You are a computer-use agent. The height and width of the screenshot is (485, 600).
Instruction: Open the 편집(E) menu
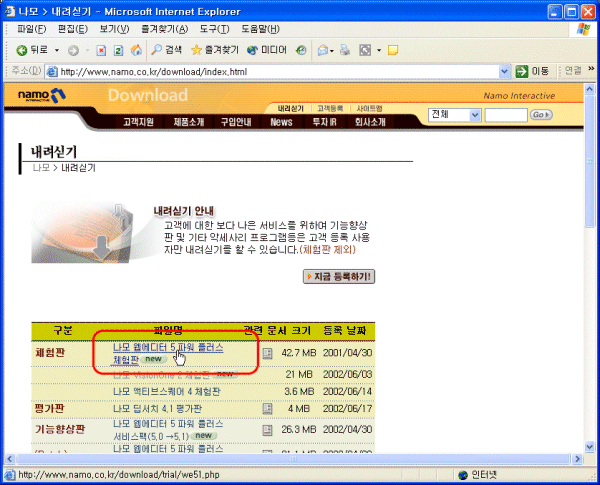click(x=73, y=29)
